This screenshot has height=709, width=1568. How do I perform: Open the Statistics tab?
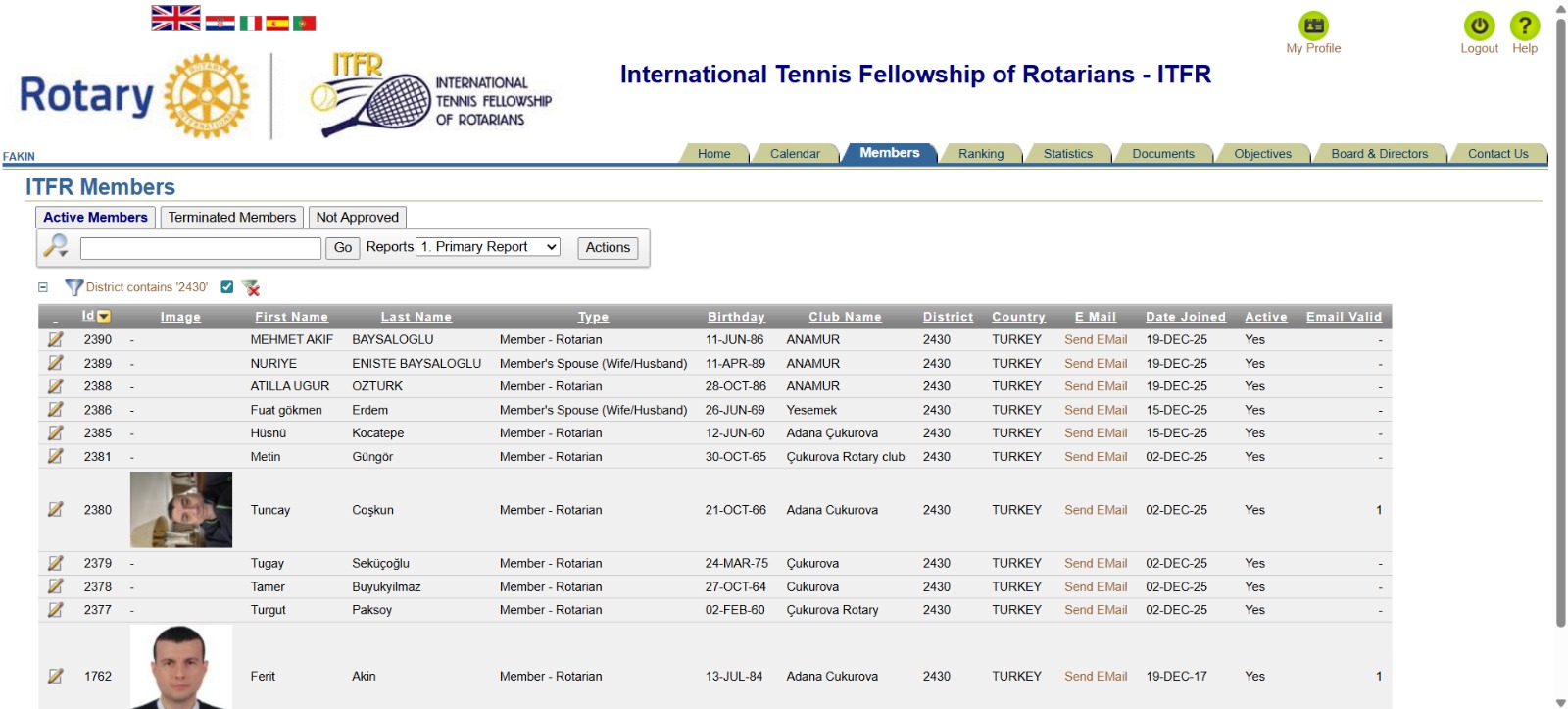[1067, 154]
